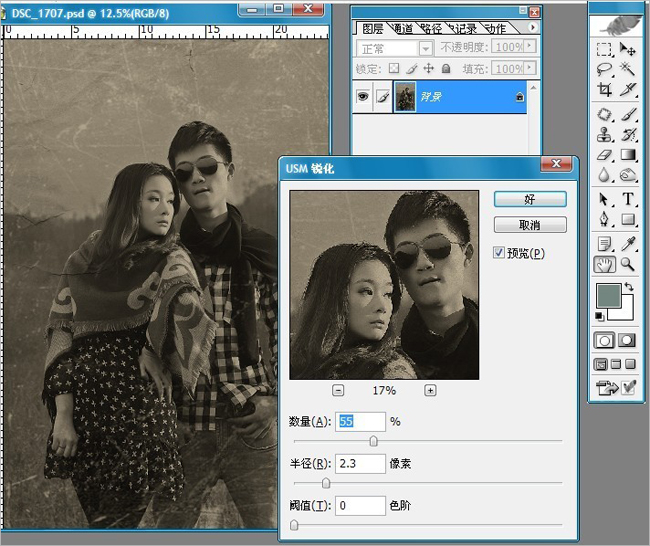Select the Lasso tool
650x546 pixels.
(604, 69)
